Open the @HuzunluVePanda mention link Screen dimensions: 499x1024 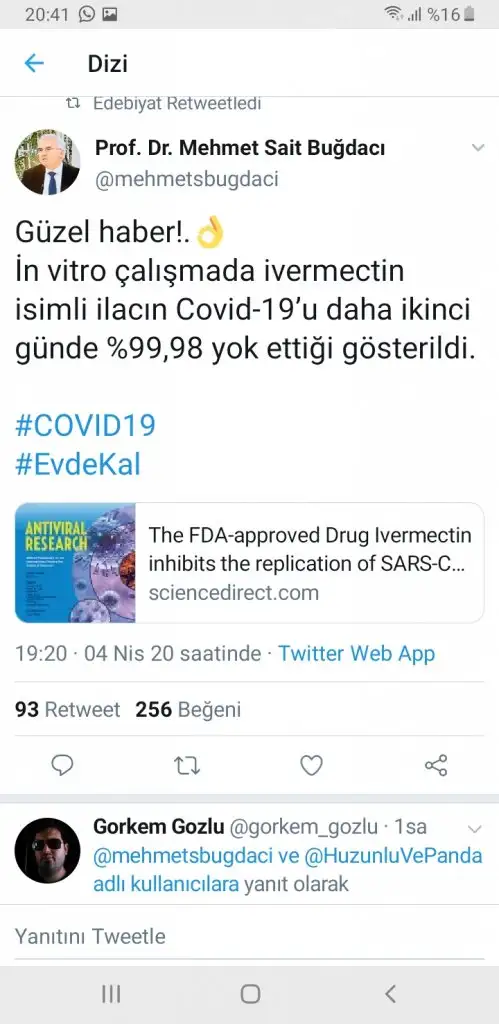(x=393, y=856)
